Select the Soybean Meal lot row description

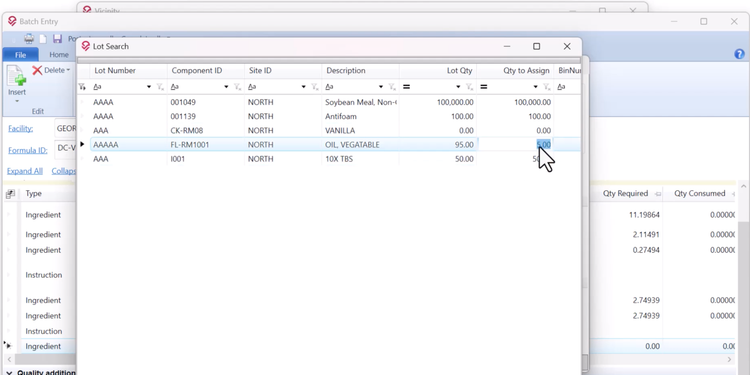point(361,102)
